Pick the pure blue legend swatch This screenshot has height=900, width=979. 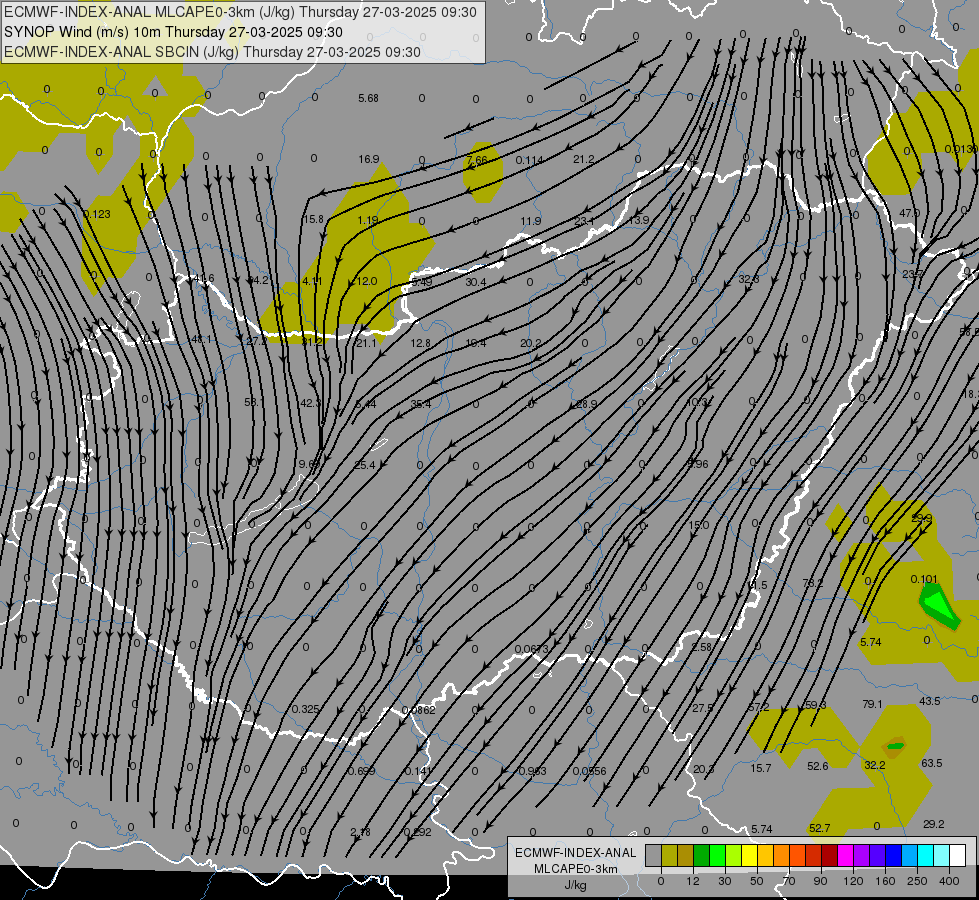[x=894, y=856]
